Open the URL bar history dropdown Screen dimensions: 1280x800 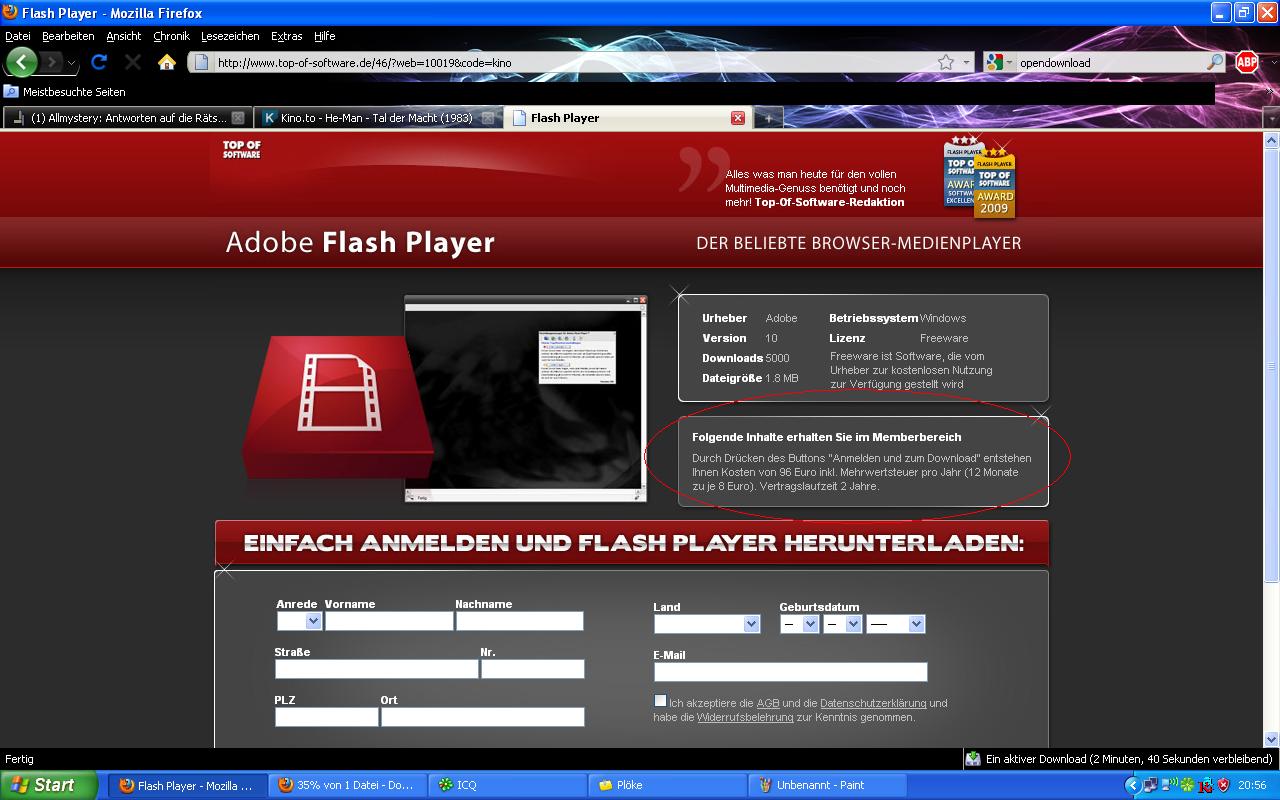pyautogui.click(x=967, y=62)
